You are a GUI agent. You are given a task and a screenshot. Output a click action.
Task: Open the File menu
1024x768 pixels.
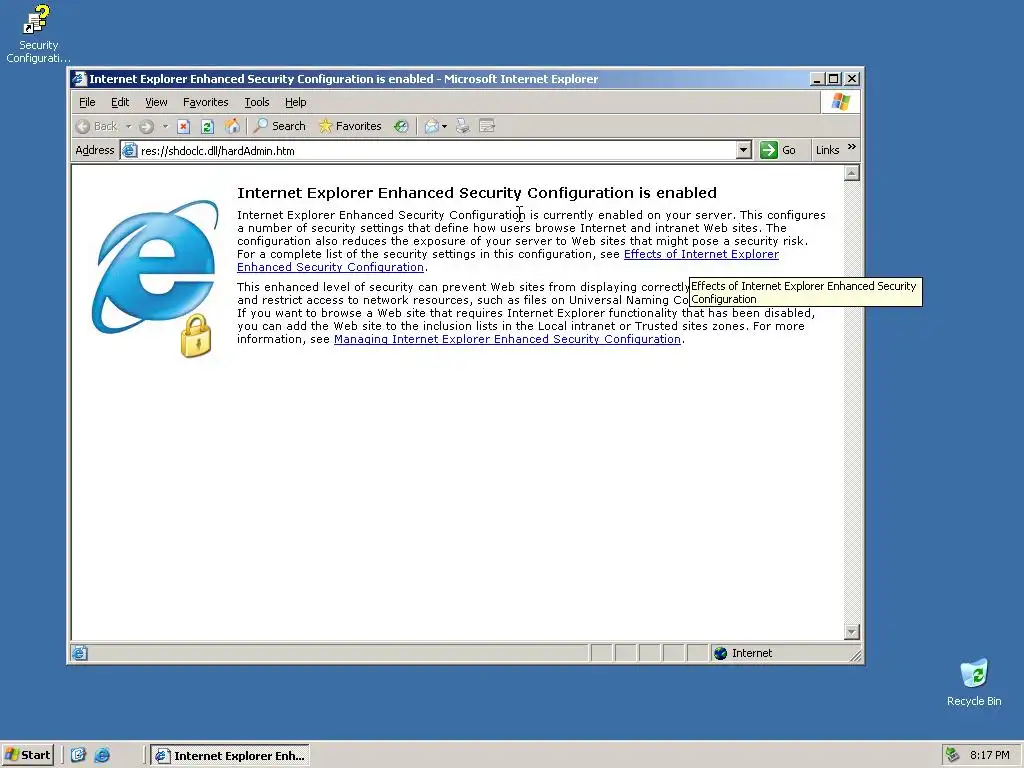(87, 102)
